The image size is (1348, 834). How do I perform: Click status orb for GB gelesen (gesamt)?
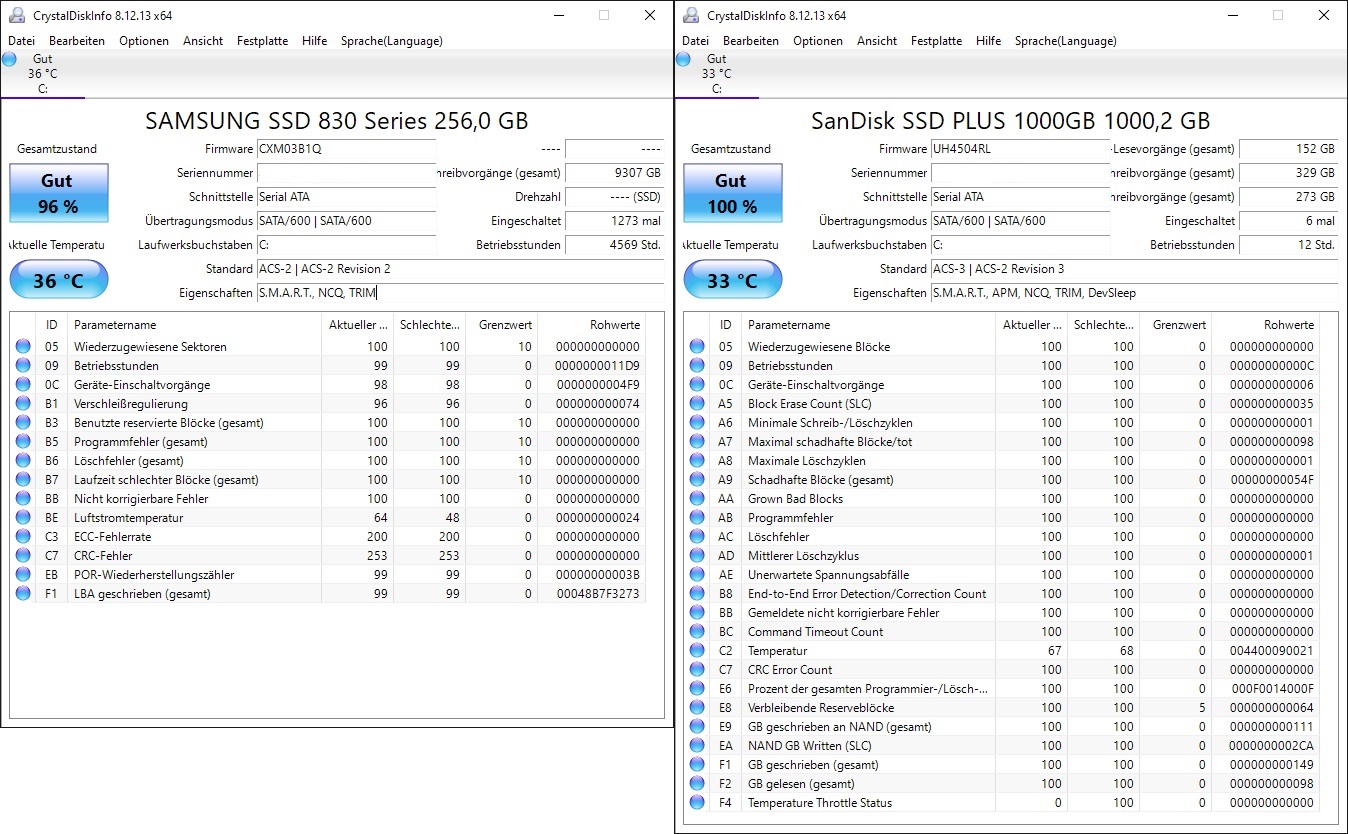point(697,784)
